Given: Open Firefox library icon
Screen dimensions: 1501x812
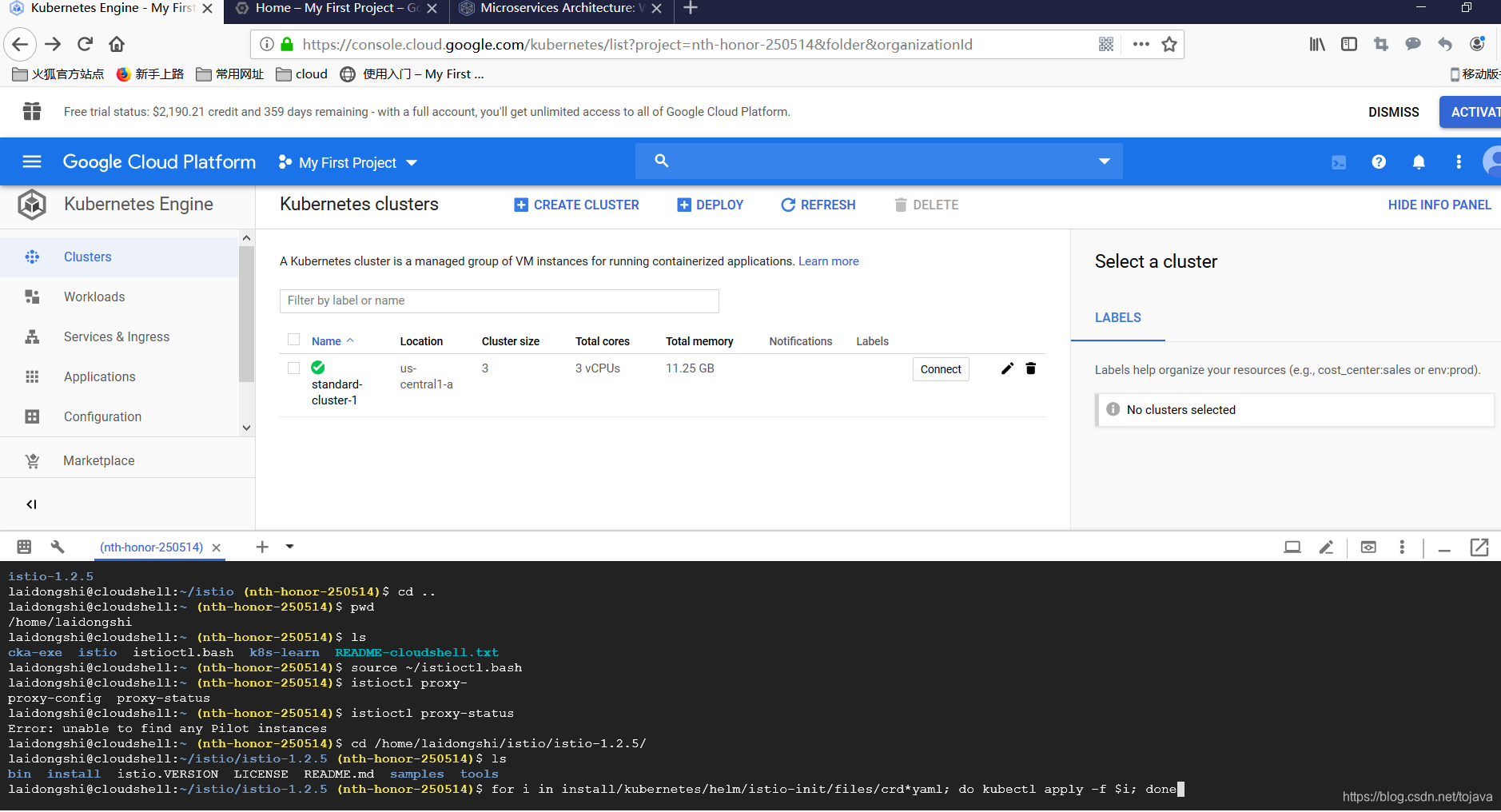Looking at the screenshot, I should tap(1317, 45).
